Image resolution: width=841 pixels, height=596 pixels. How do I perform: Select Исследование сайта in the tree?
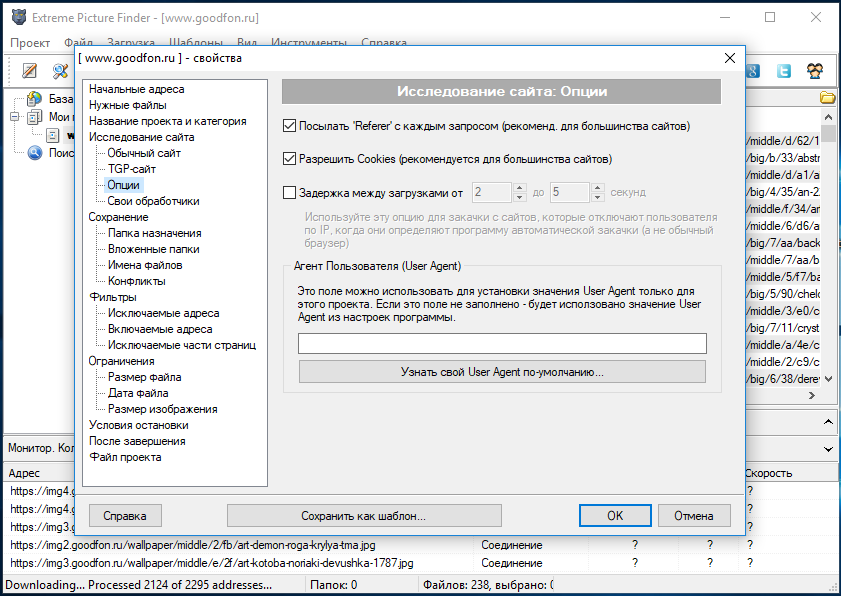click(142, 137)
